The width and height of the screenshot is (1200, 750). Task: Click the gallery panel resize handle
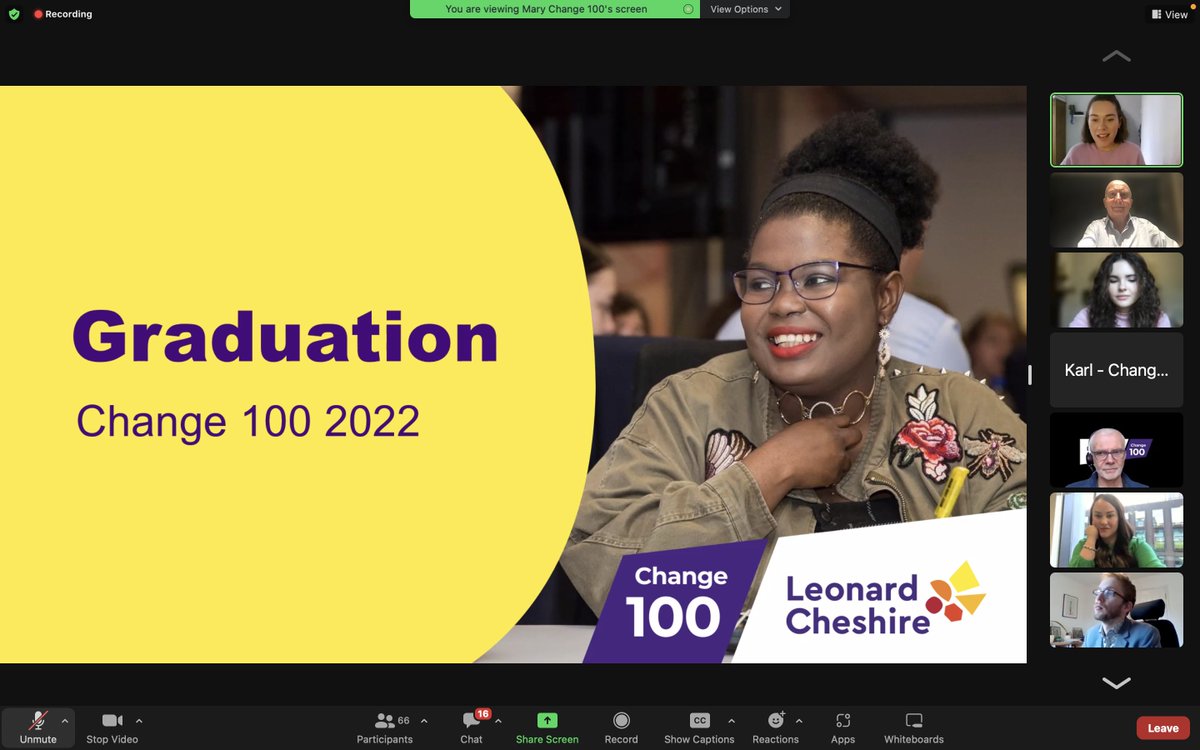pos(1030,375)
